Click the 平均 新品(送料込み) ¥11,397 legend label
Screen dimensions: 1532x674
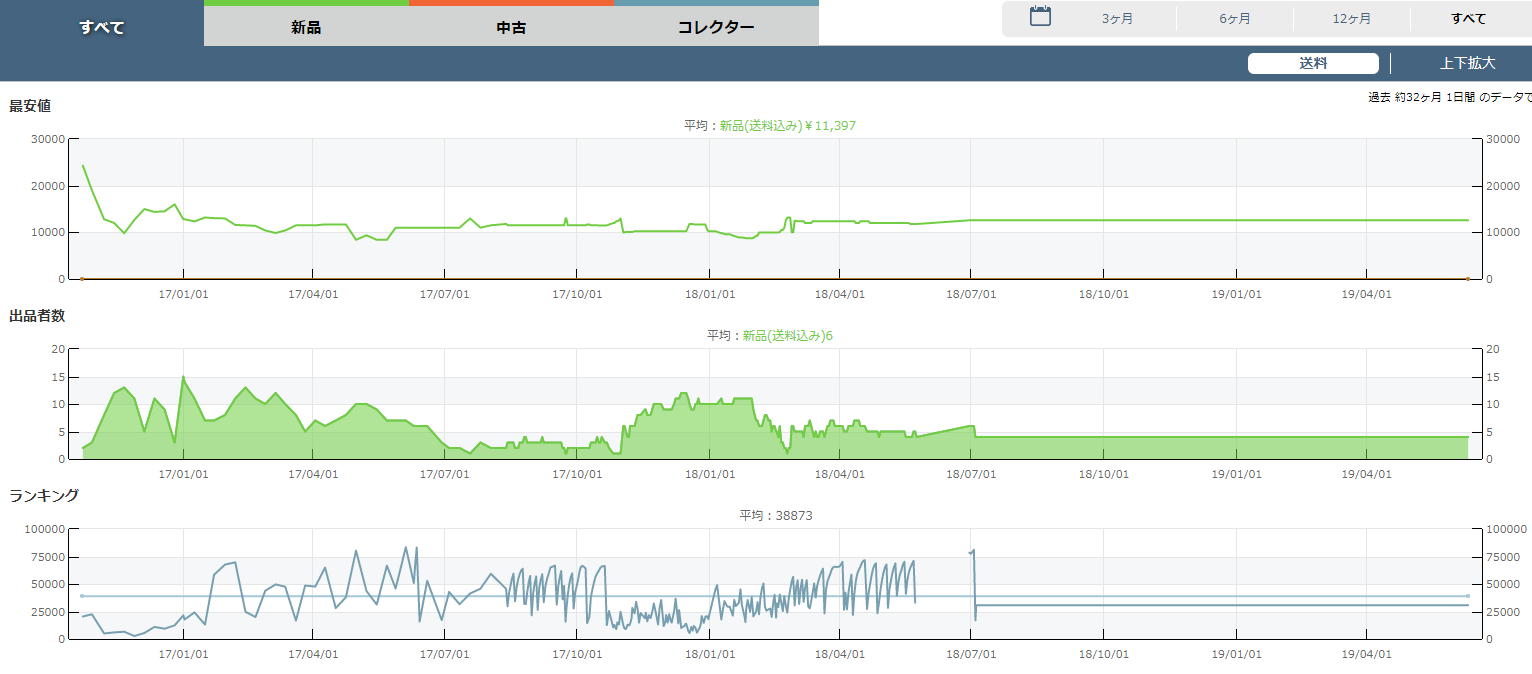click(x=769, y=126)
